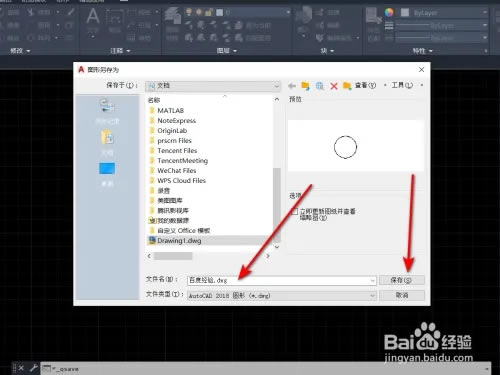Click the create new folder icon
Viewport: 500px width, 375px height.
[347, 86]
